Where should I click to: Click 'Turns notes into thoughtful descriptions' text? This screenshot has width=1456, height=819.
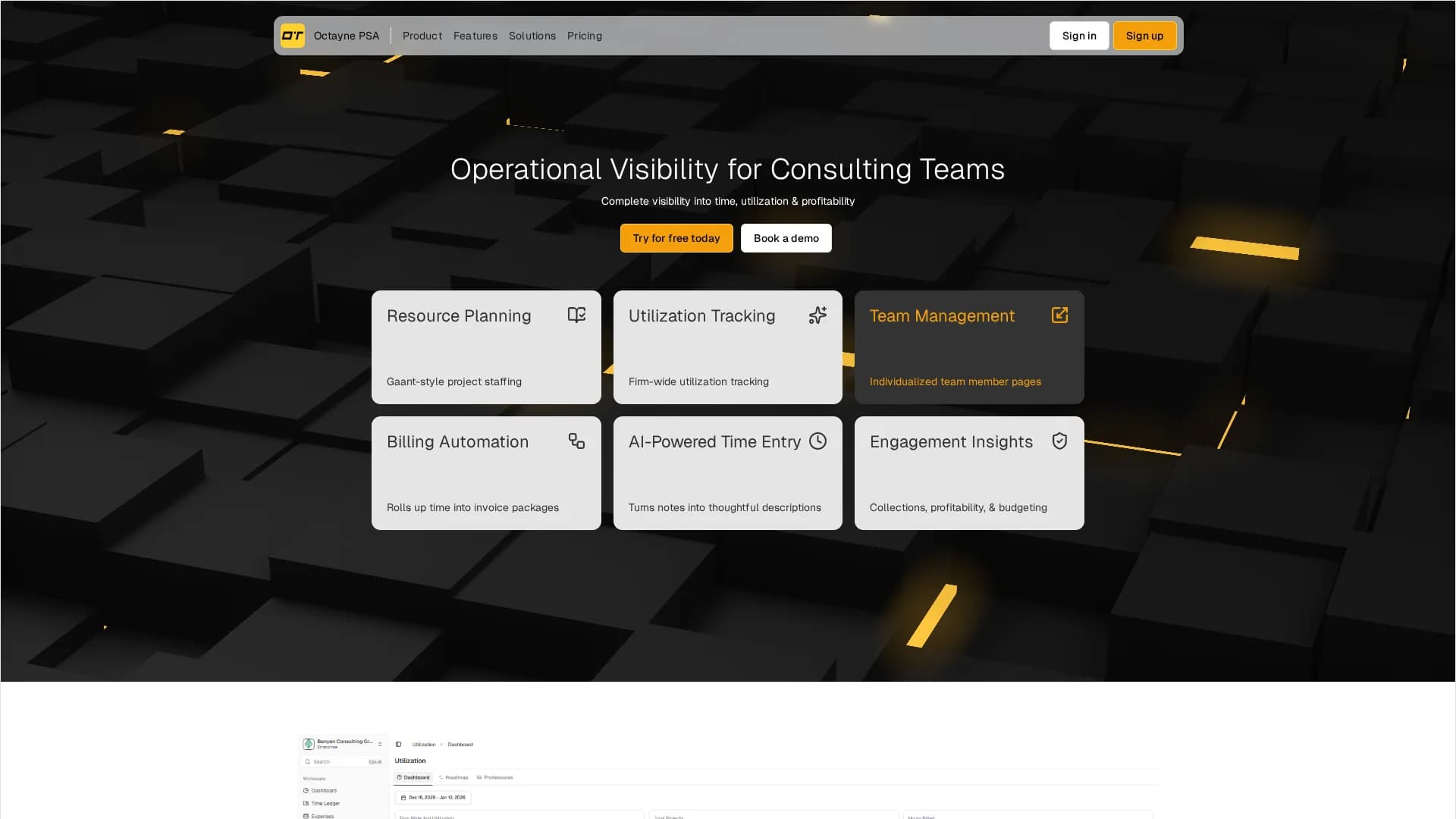(x=724, y=507)
